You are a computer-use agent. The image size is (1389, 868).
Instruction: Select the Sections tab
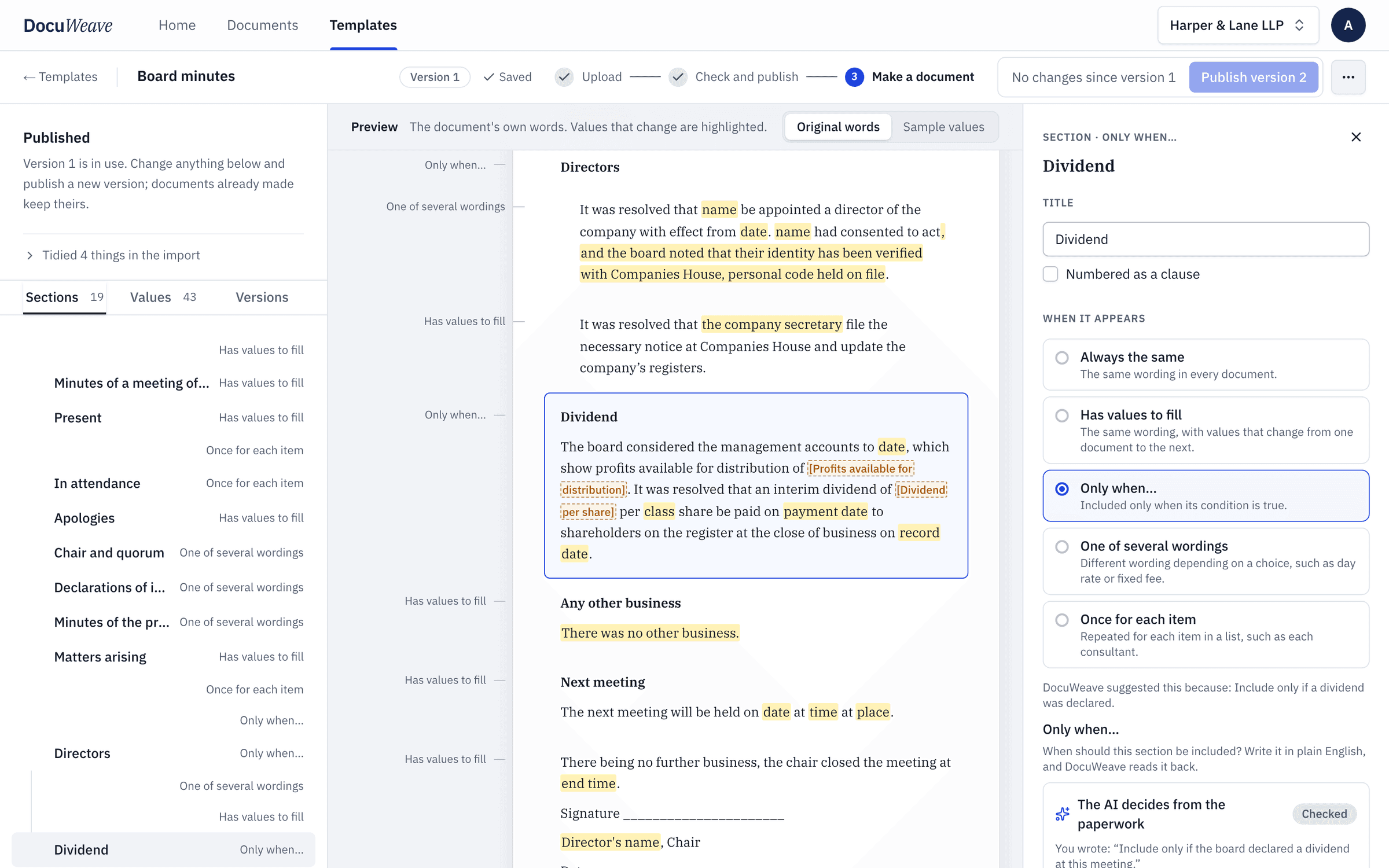coord(64,297)
